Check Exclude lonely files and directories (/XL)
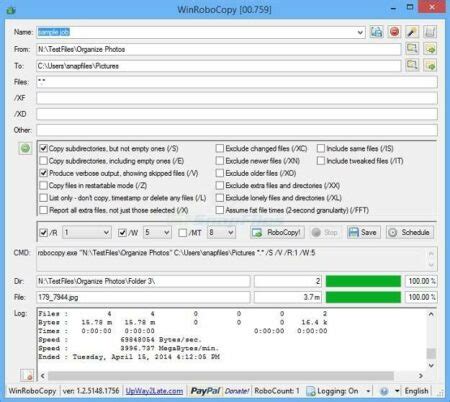 (x=220, y=198)
